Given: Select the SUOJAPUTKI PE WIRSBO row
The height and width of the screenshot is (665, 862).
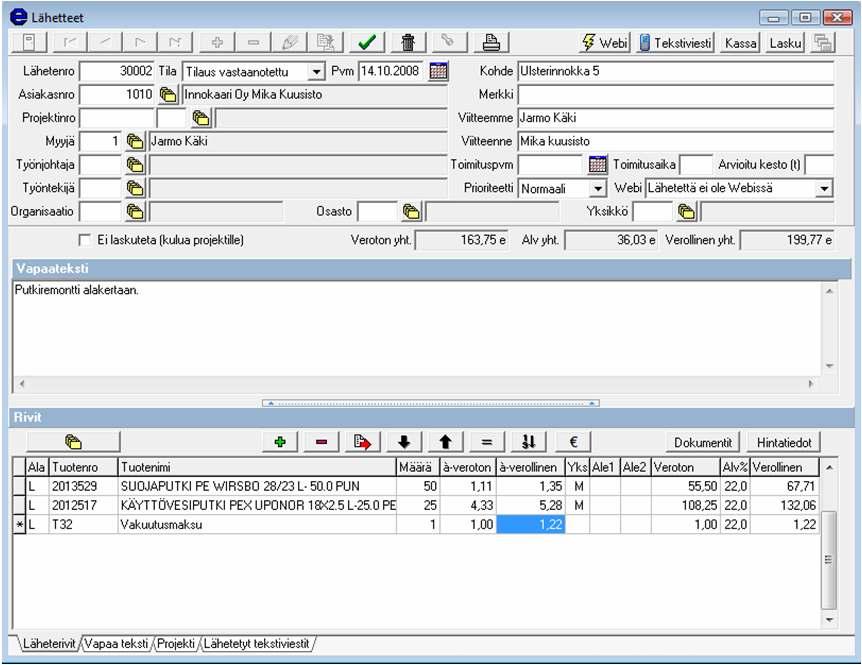Looking at the screenshot, I should 415,486.
